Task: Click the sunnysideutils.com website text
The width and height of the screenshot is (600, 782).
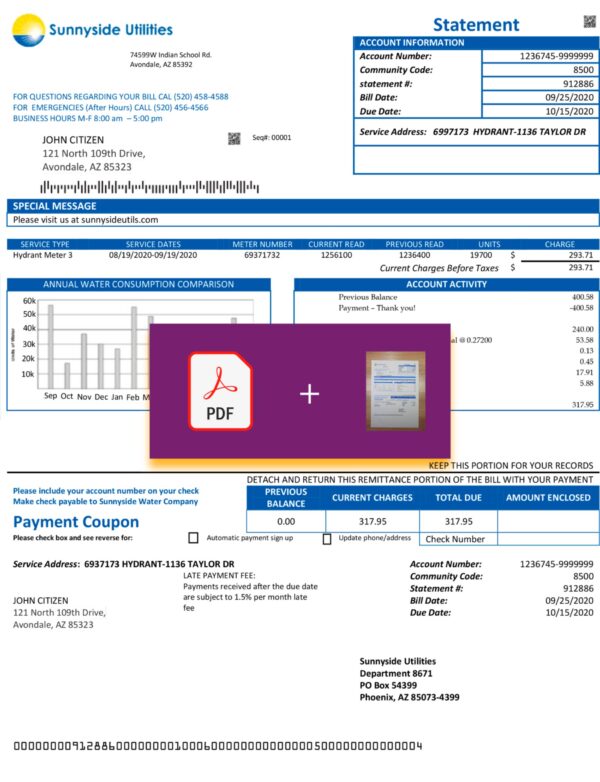Action: pos(114,220)
